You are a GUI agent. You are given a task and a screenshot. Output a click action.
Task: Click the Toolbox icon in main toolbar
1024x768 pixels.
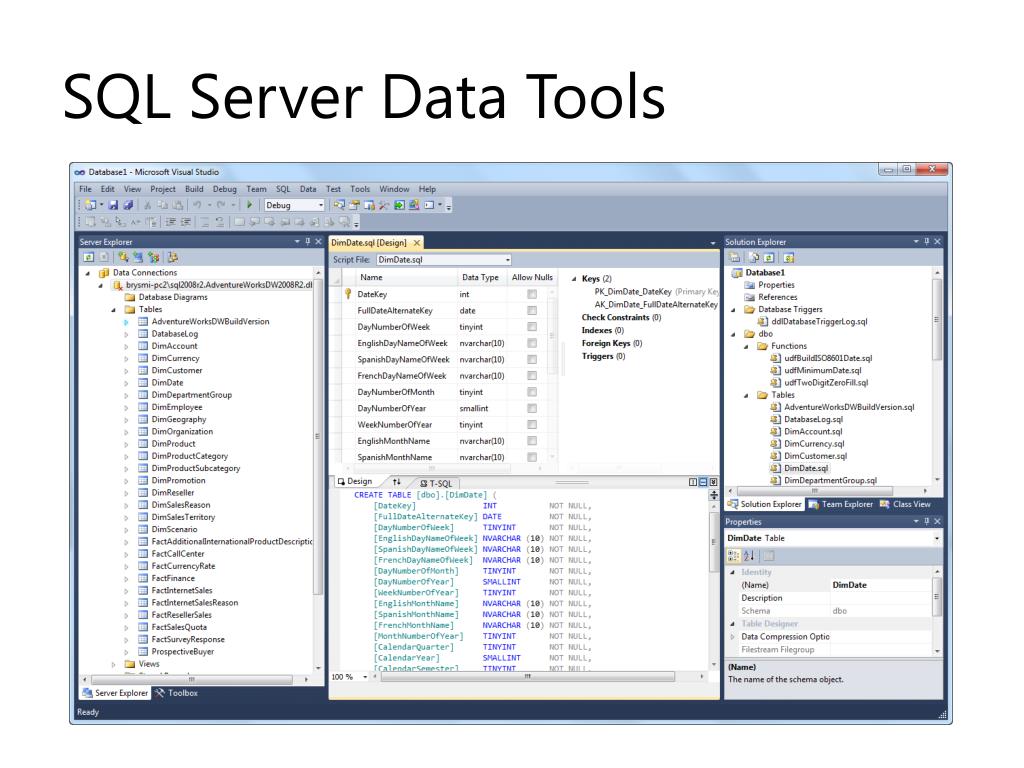pyautogui.click(x=383, y=205)
